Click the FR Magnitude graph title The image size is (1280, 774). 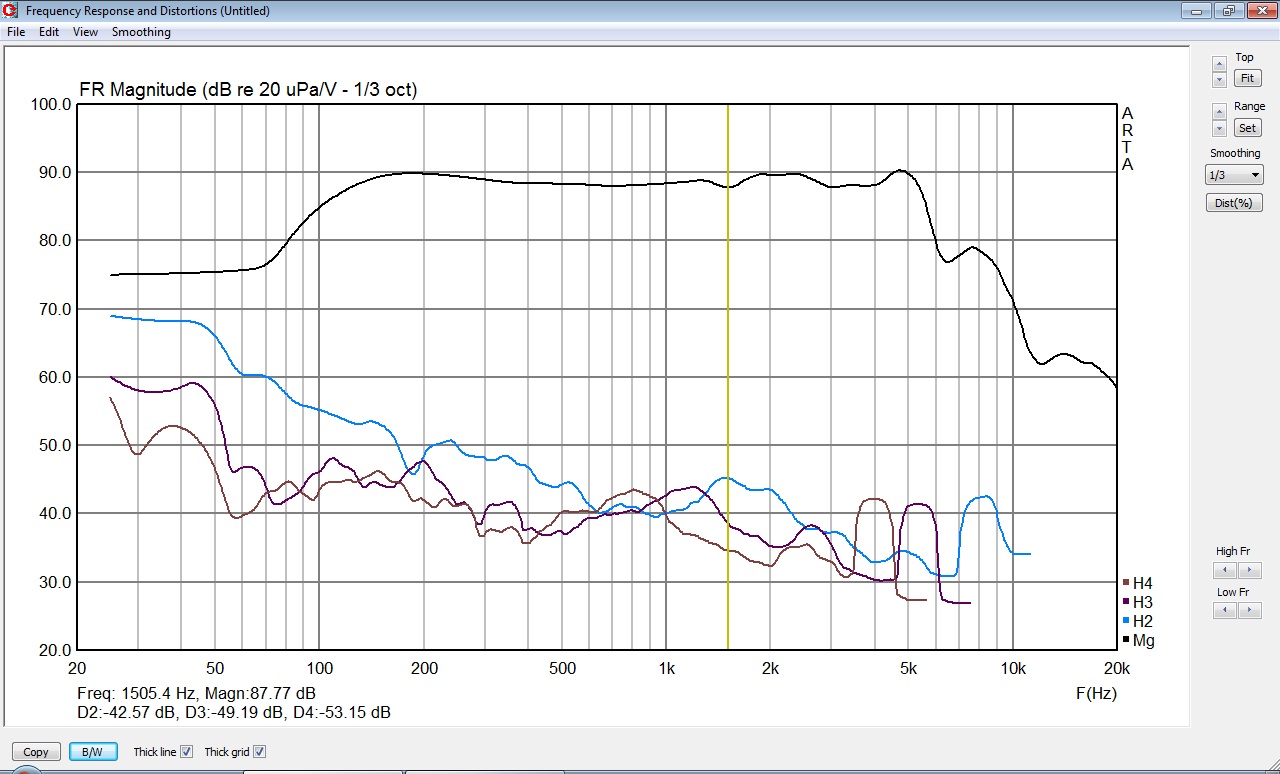tap(248, 90)
